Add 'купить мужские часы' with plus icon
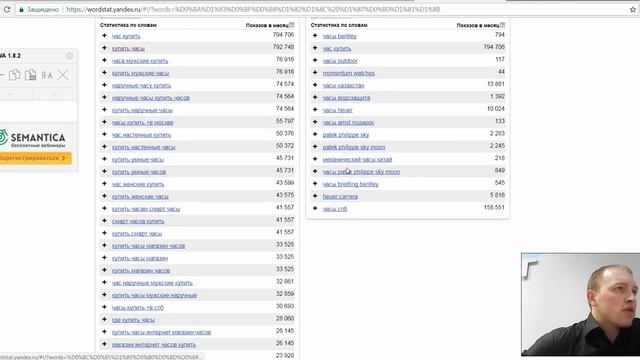The height and width of the screenshot is (360, 640). [x=104, y=73]
